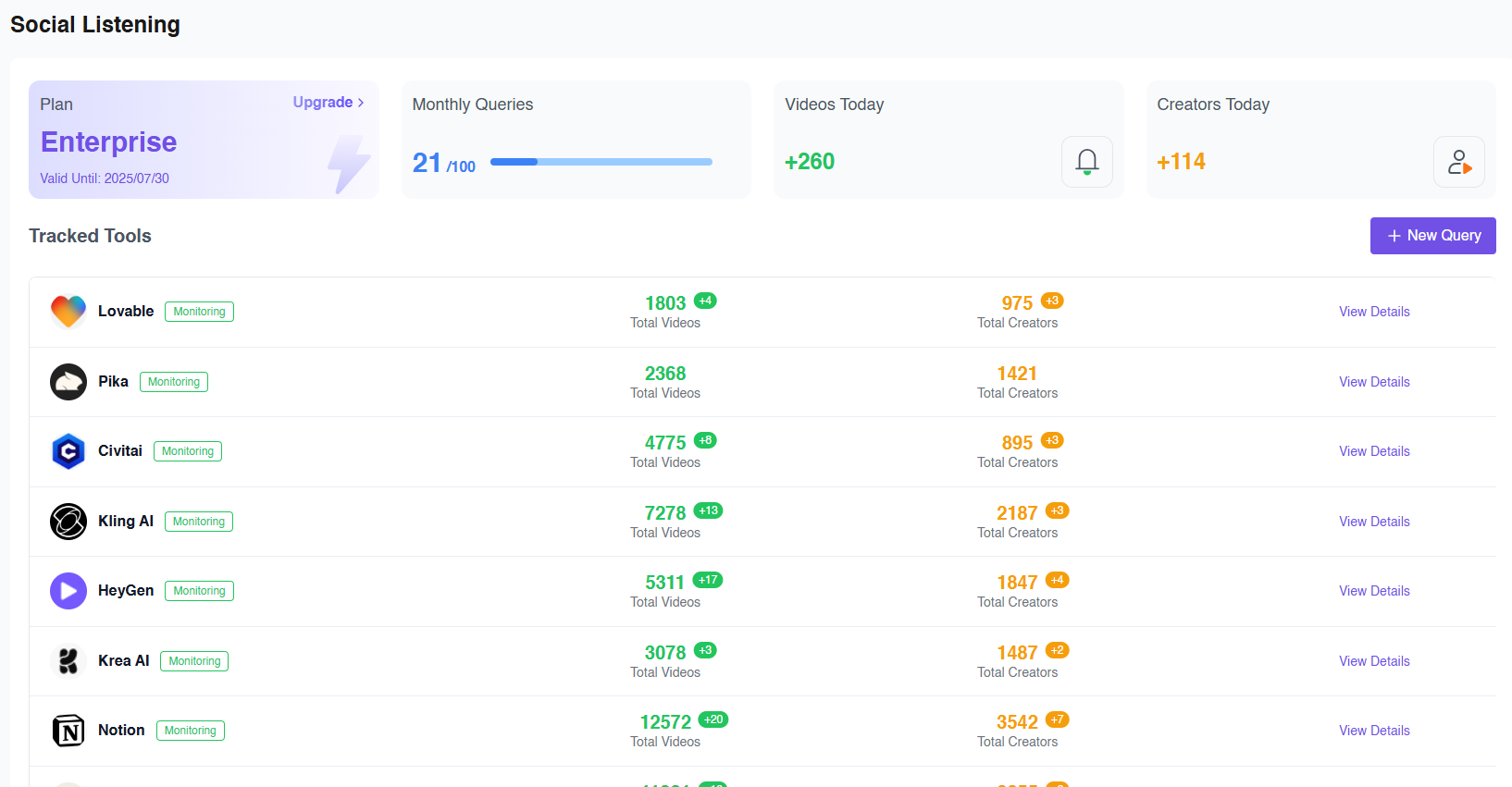Viewport: 1512px width, 787px height.
Task: Click the Civitai hexagon logo icon
Action: click(68, 451)
